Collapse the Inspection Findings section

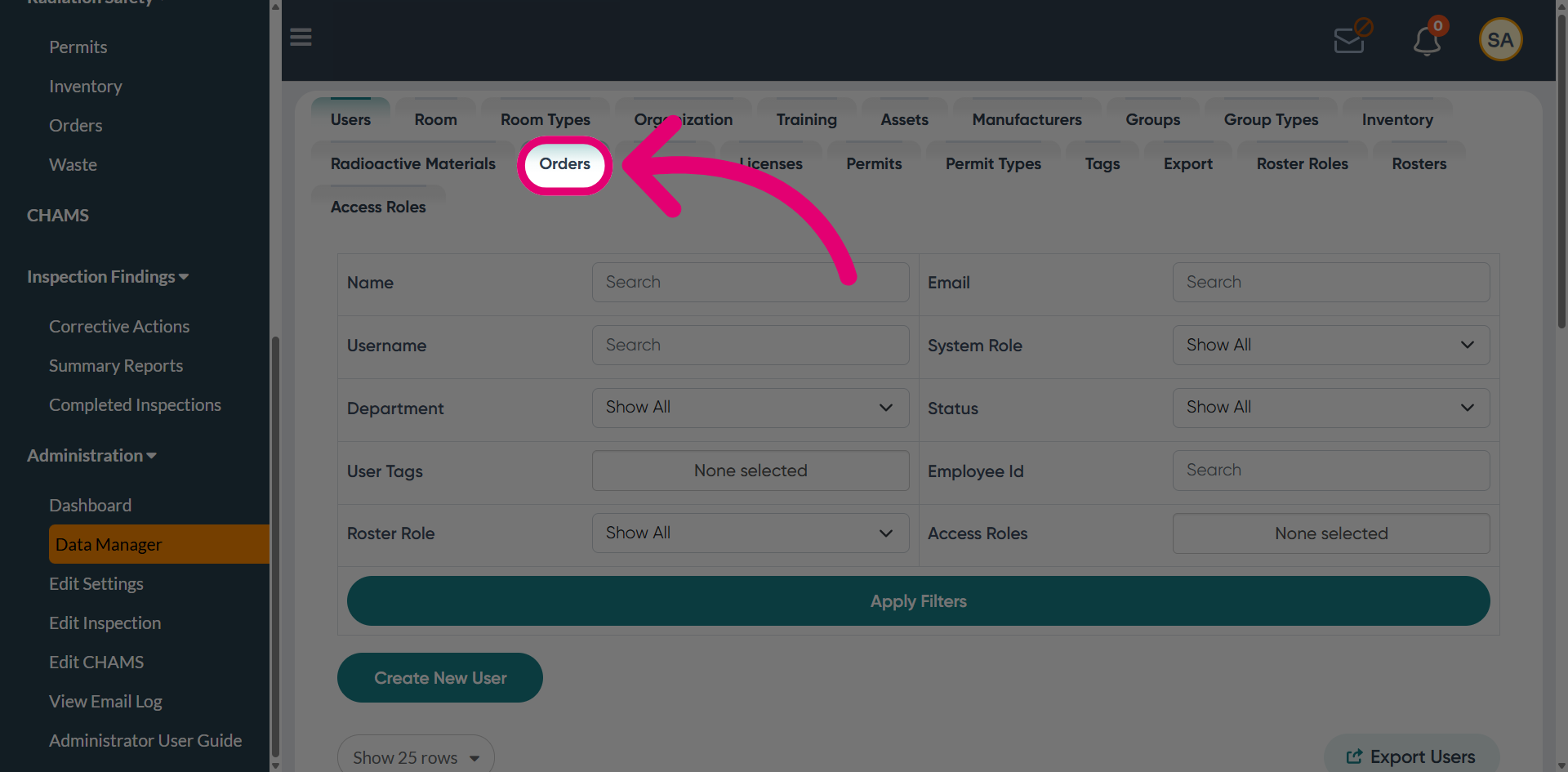[108, 277]
